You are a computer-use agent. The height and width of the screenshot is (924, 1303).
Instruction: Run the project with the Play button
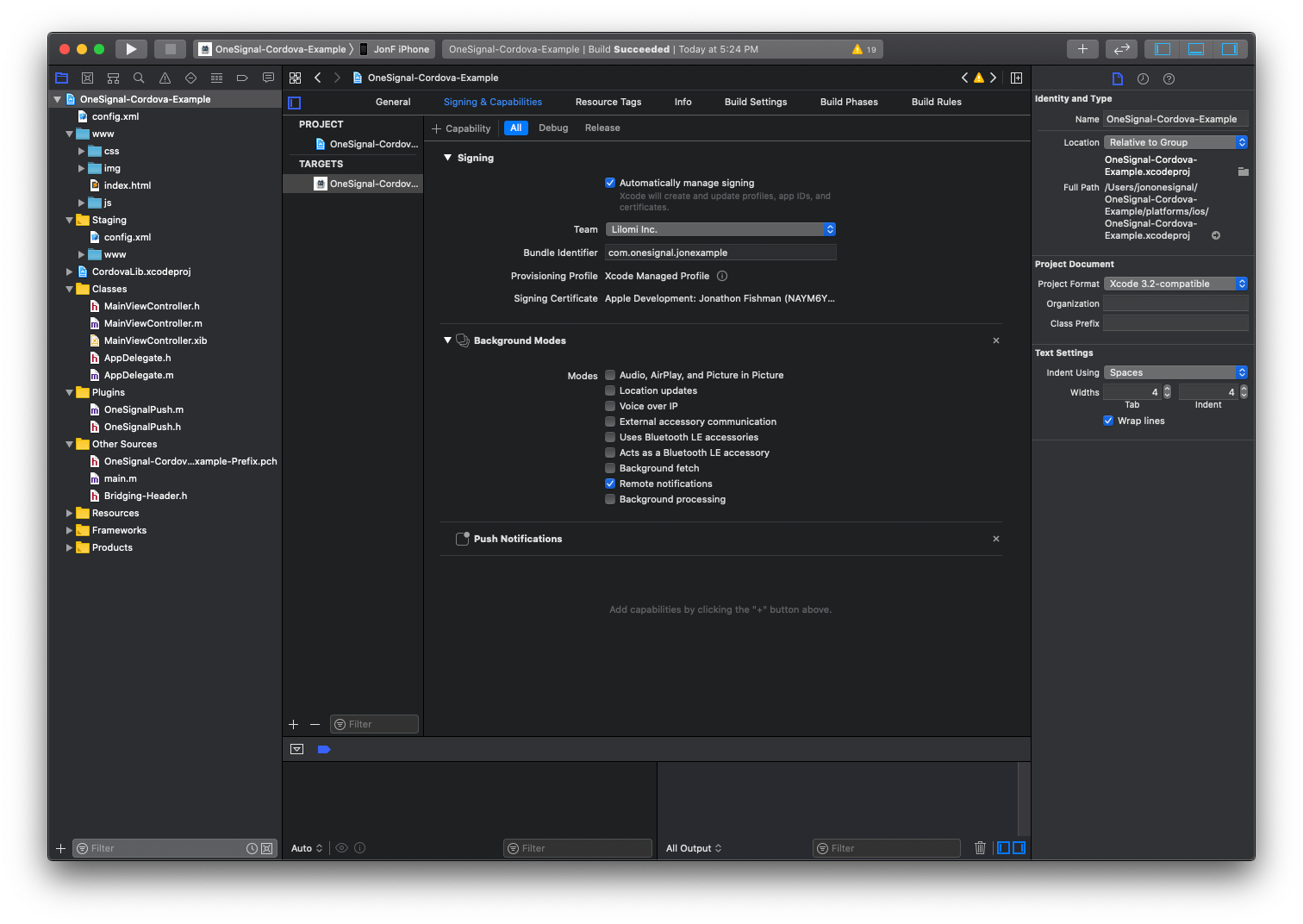tap(131, 49)
